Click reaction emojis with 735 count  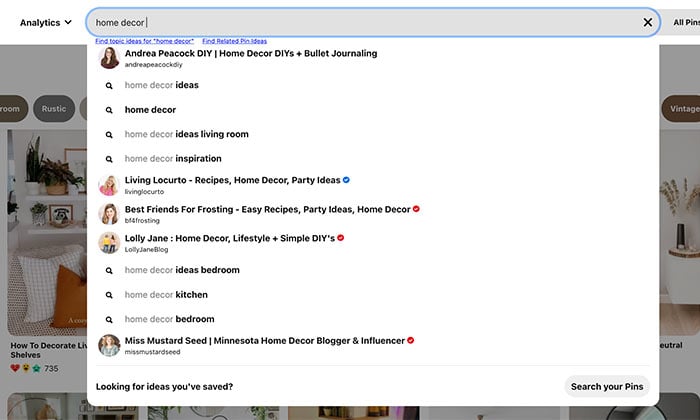pos(34,368)
